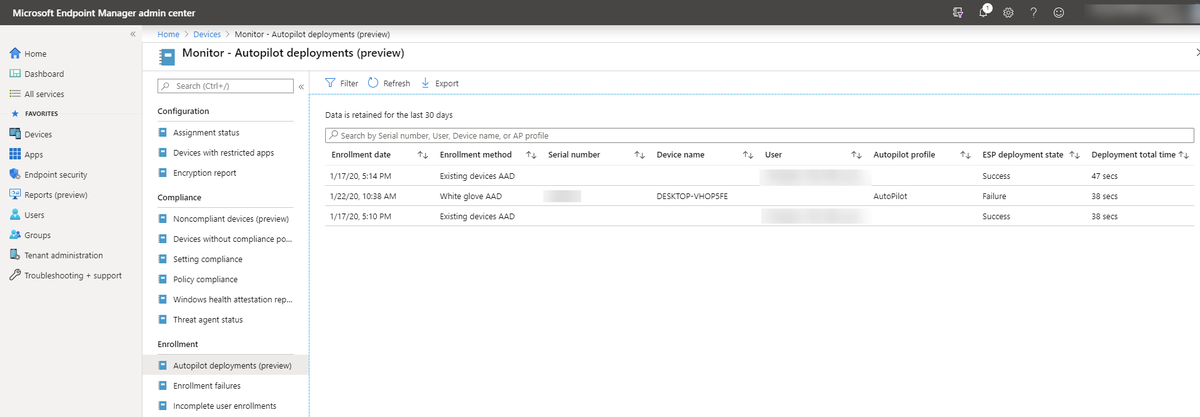Click the Dashboard icon in sidebar
Image resolution: width=1200 pixels, height=417 pixels.
14,74
